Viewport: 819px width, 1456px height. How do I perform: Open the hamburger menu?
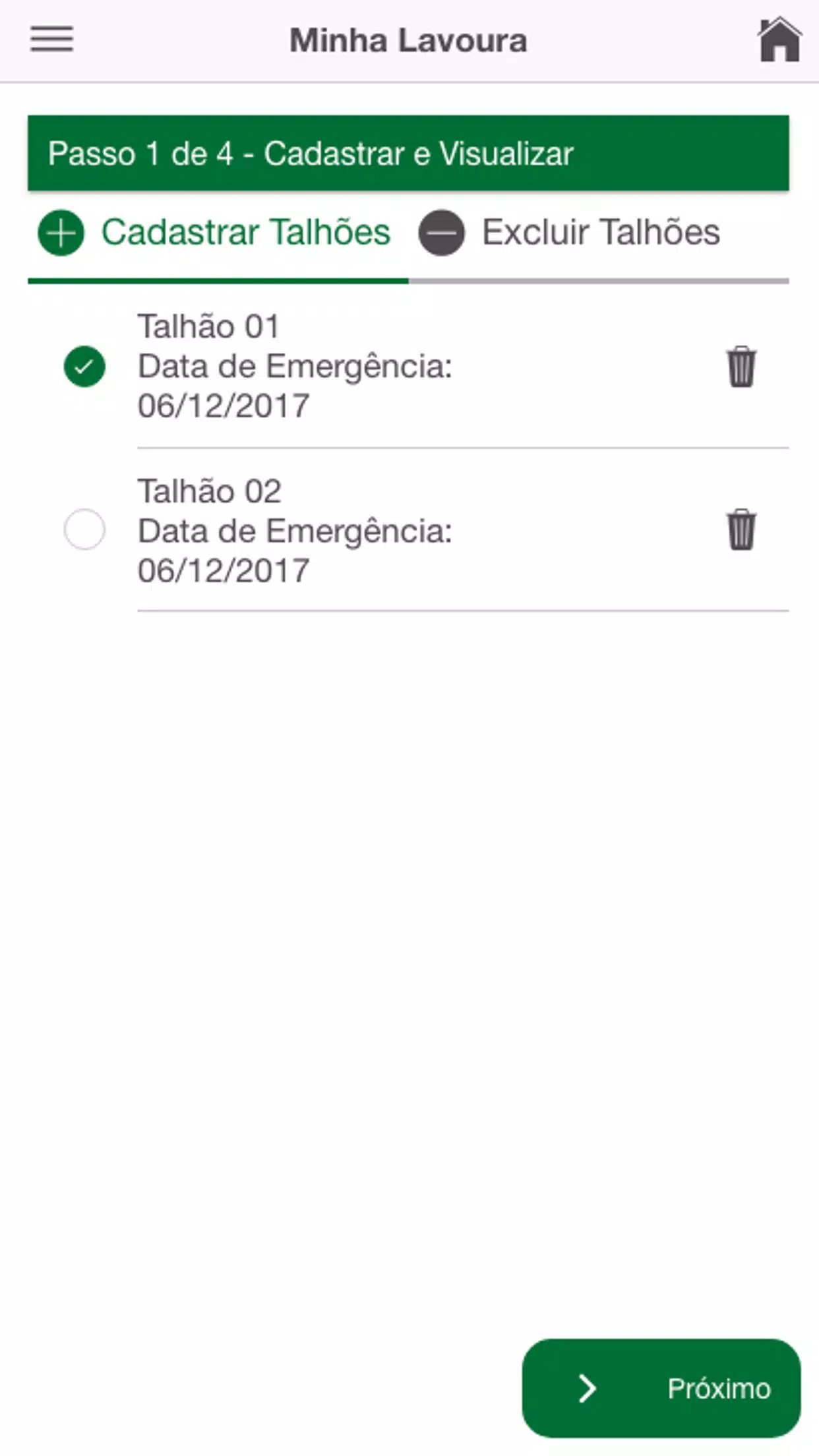[x=51, y=39]
